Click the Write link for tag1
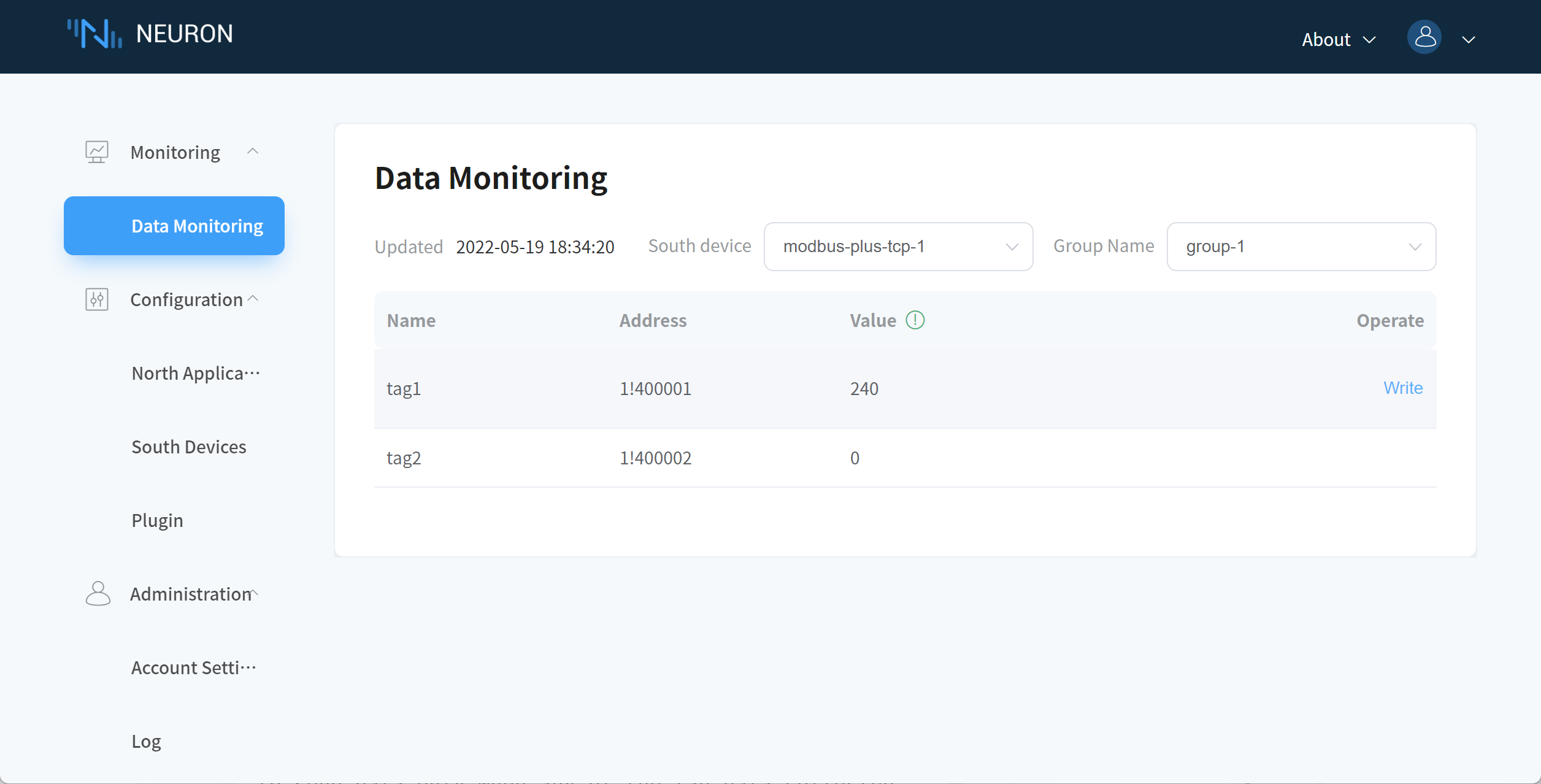Screen dimensions: 1541x784 click(x=1403, y=388)
